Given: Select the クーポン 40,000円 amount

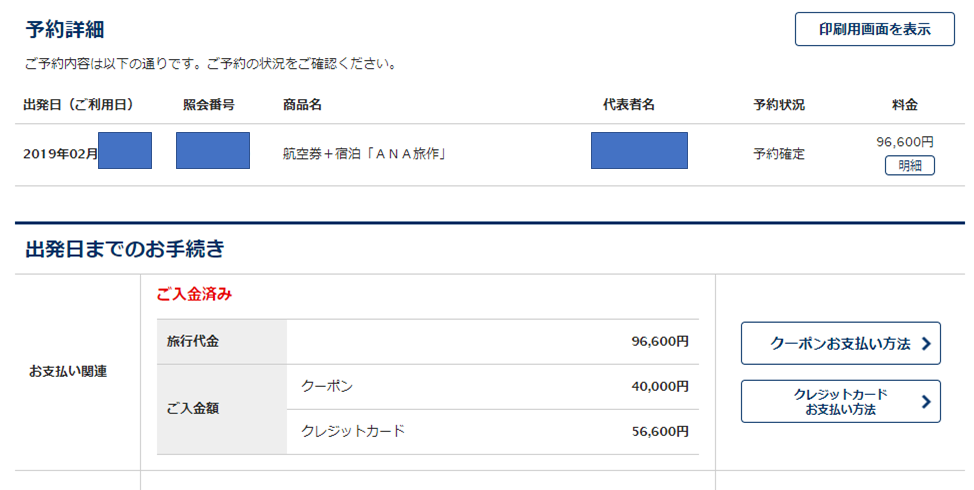Looking at the screenshot, I should coord(660,386).
